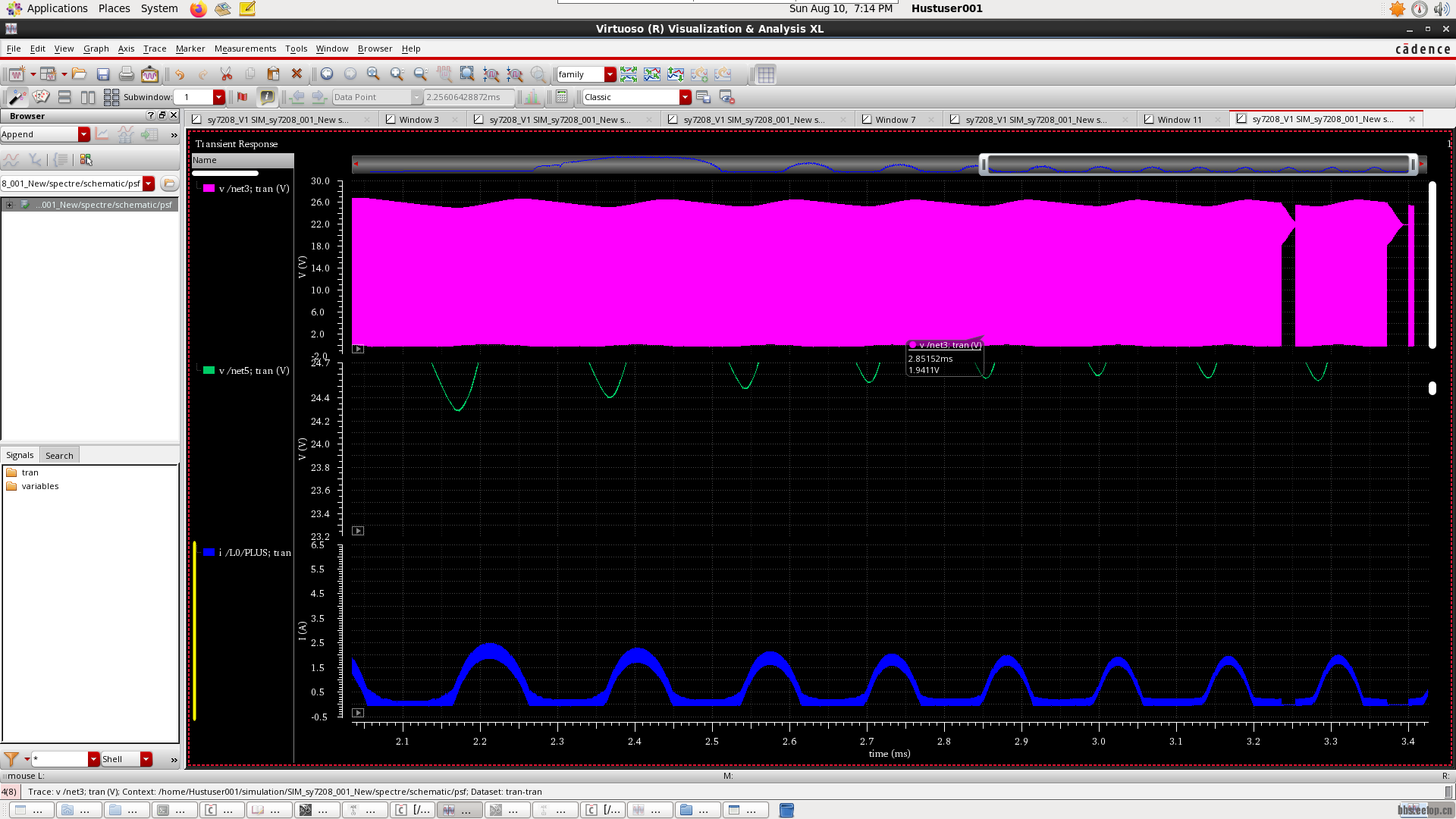
Task: Click the time-axis zoom range slider handle
Action: point(1198,165)
